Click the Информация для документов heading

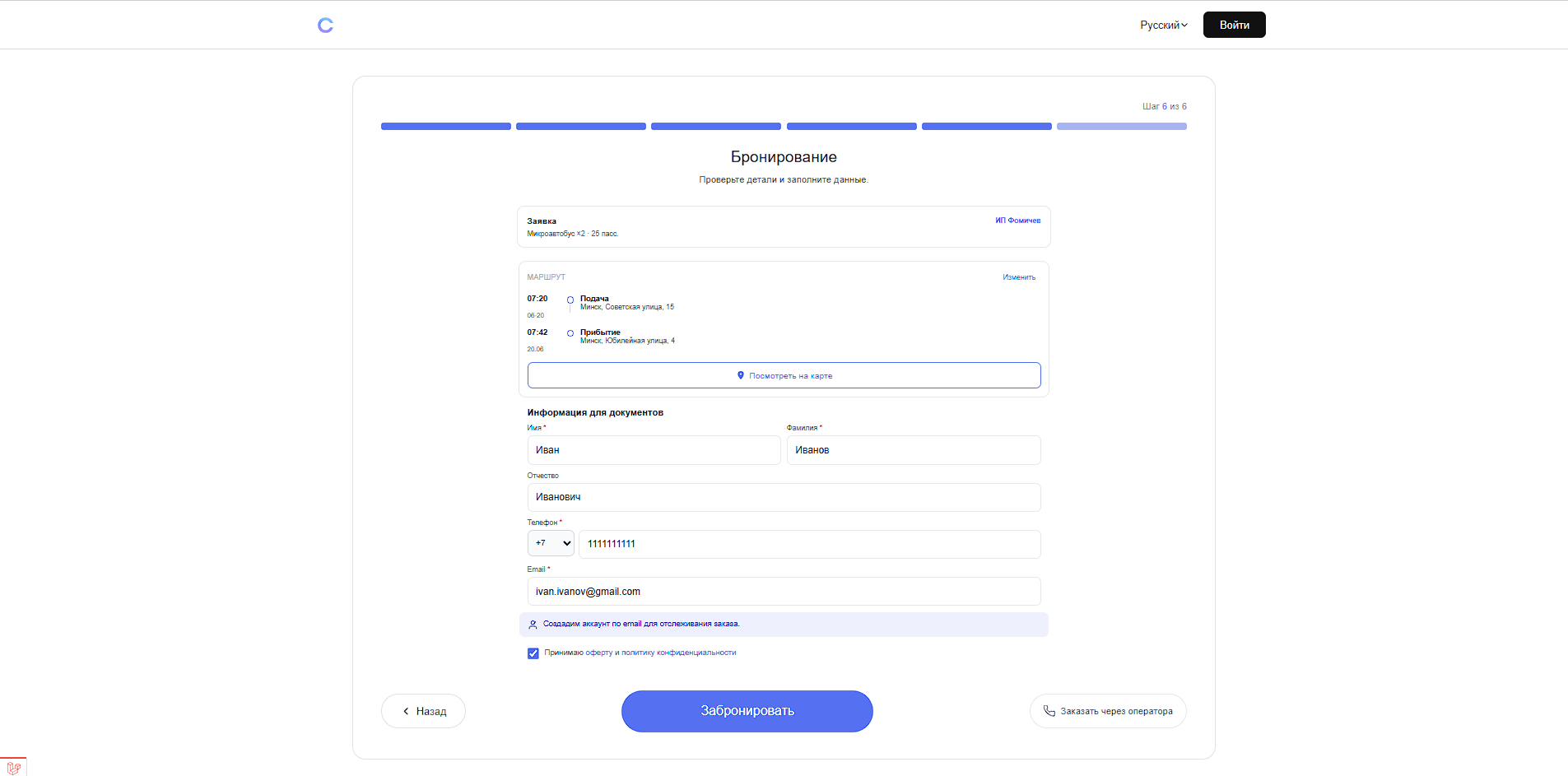coord(595,412)
